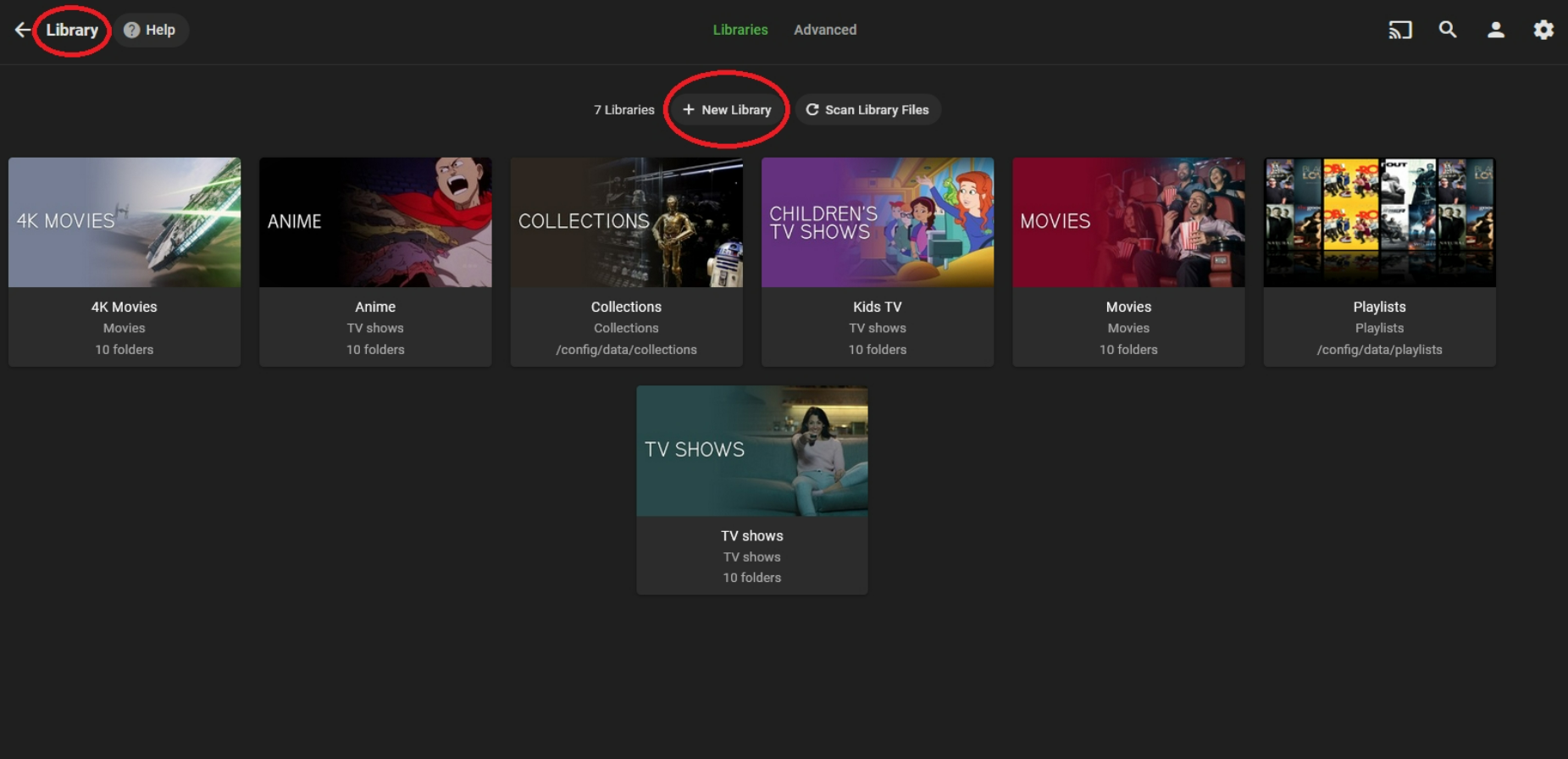This screenshot has height=759, width=1568.
Task: Open the Children's TV Shows thumbnail
Action: click(x=877, y=222)
